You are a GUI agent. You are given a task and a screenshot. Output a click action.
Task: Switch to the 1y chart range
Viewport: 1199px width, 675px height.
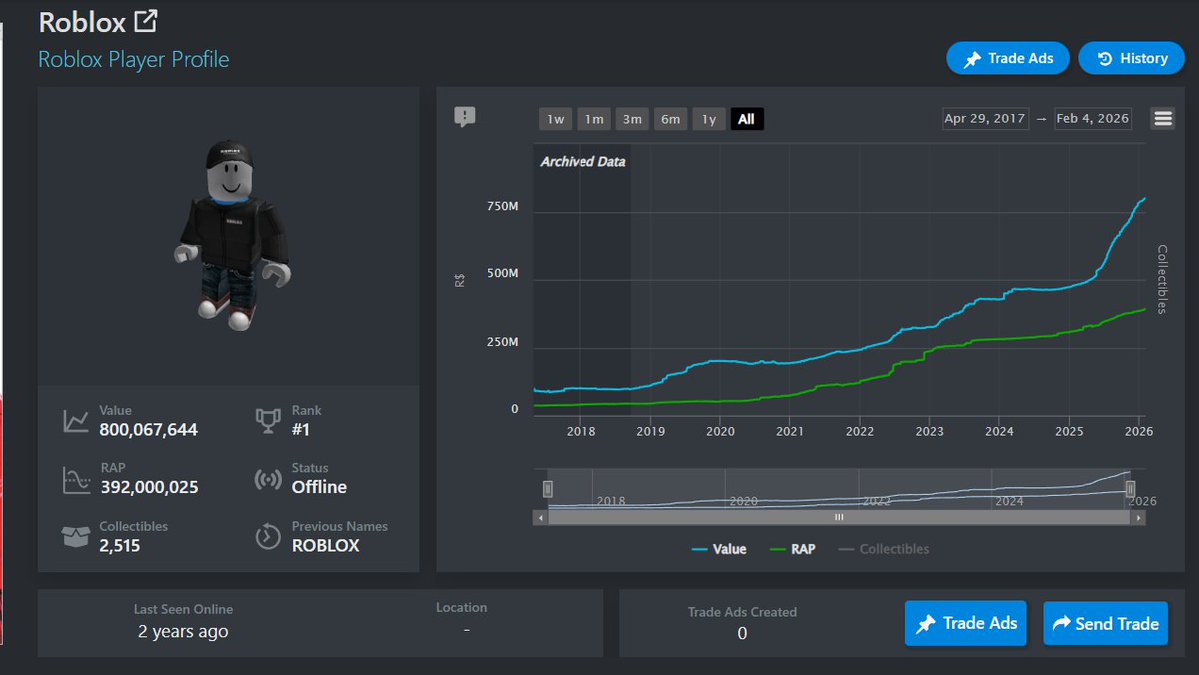pos(708,118)
